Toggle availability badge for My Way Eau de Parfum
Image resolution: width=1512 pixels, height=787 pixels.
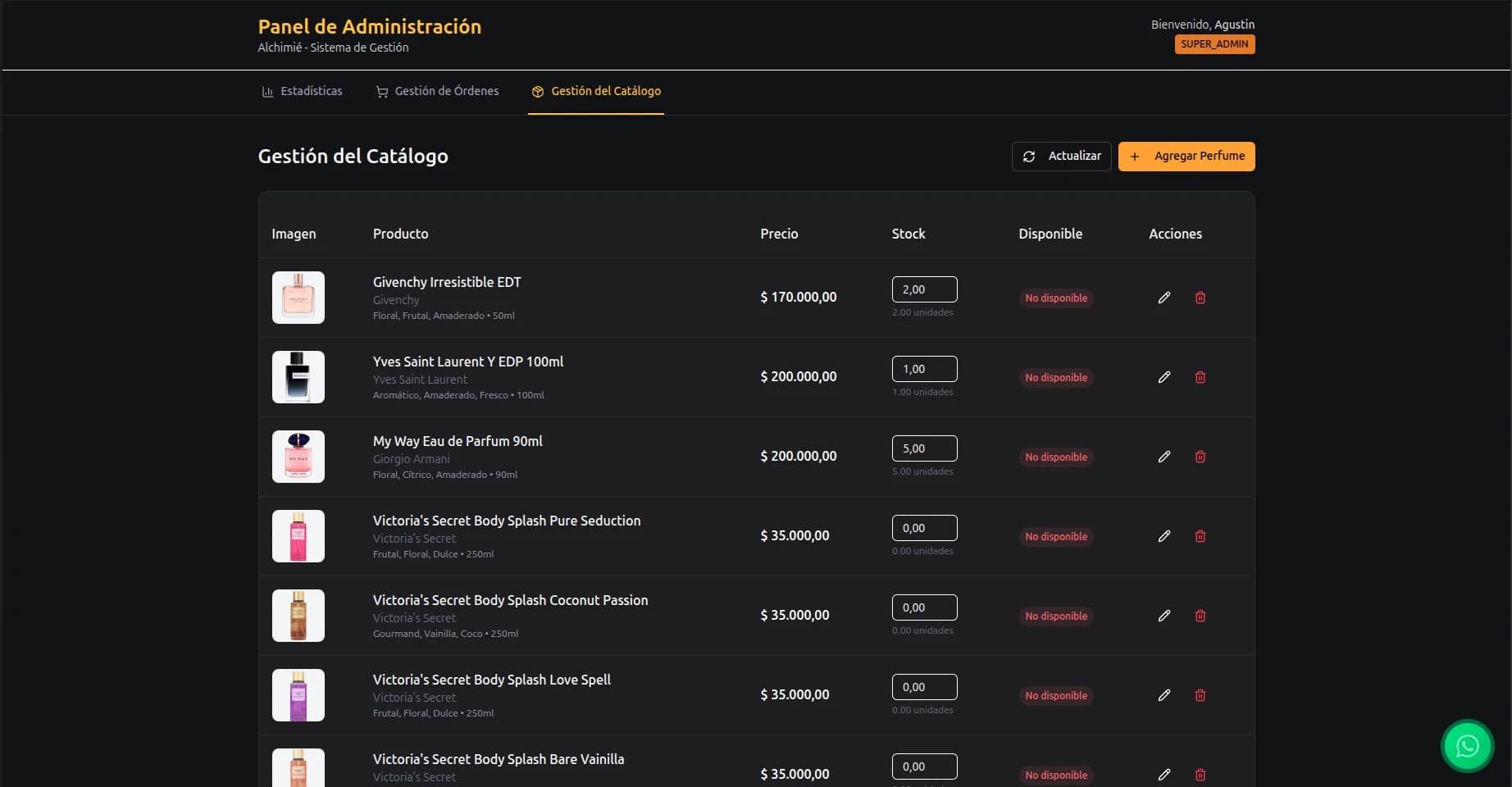point(1056,457)
